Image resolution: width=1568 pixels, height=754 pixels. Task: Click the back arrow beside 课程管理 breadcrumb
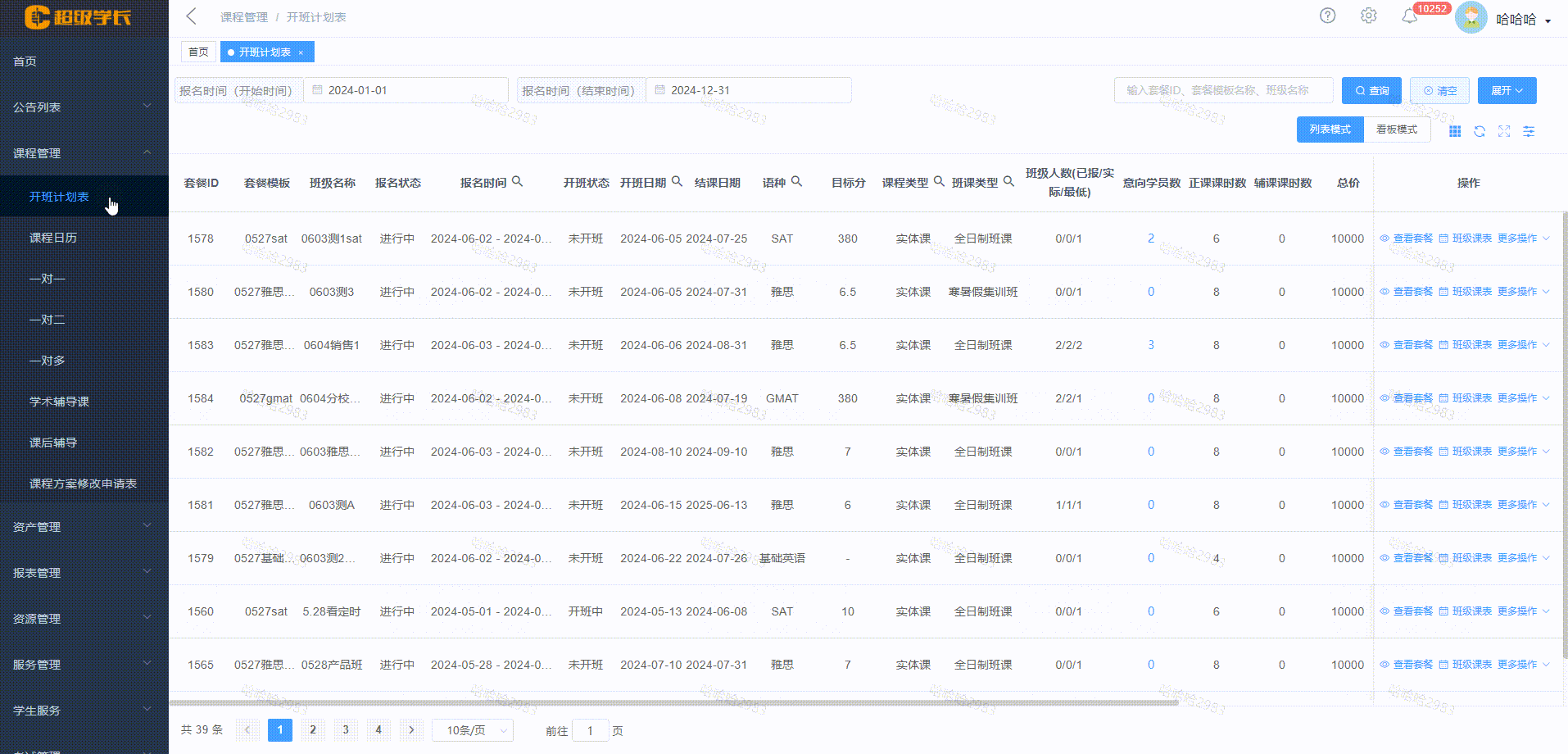click(190, 16)
